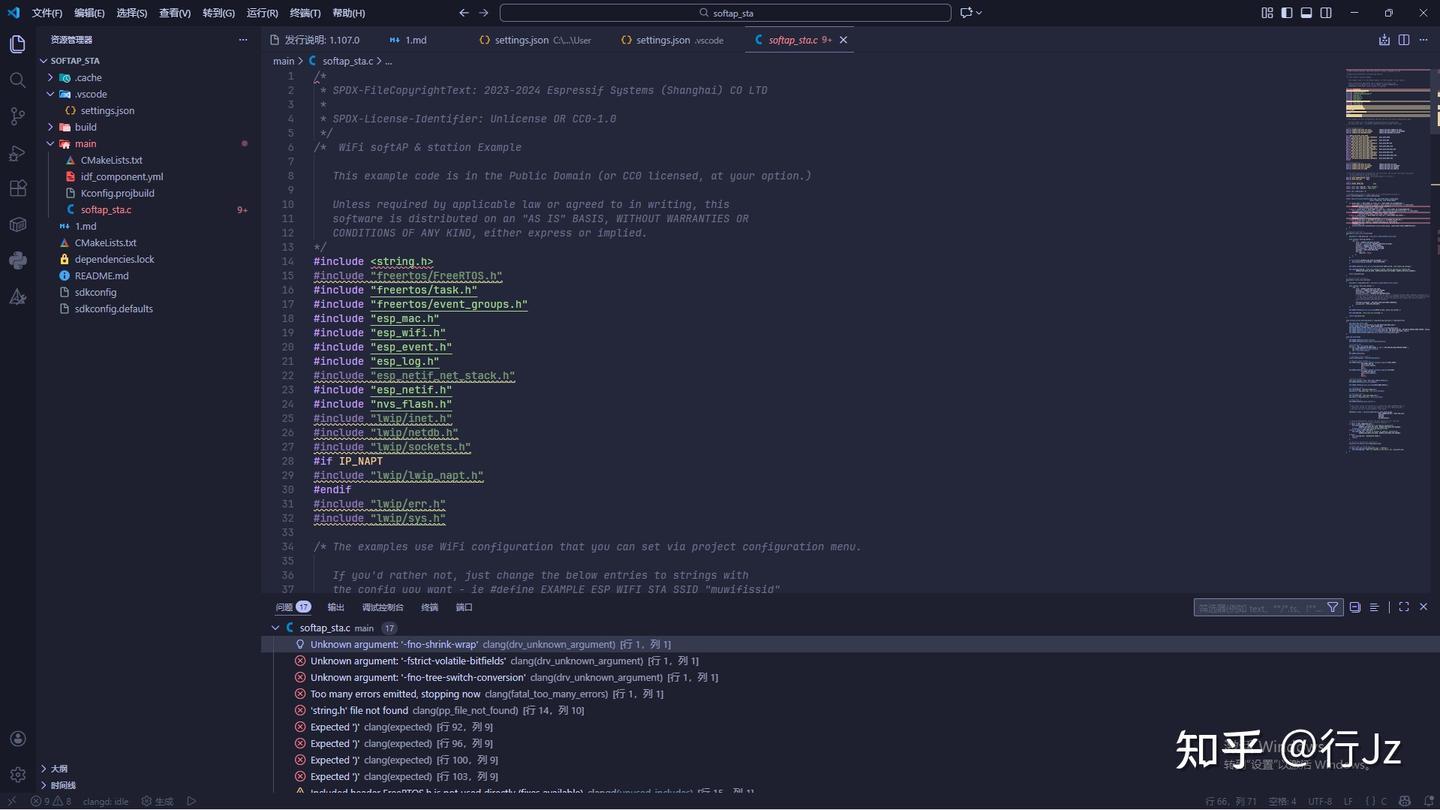Open sdkconfig.defaults in the file tree

114,309
